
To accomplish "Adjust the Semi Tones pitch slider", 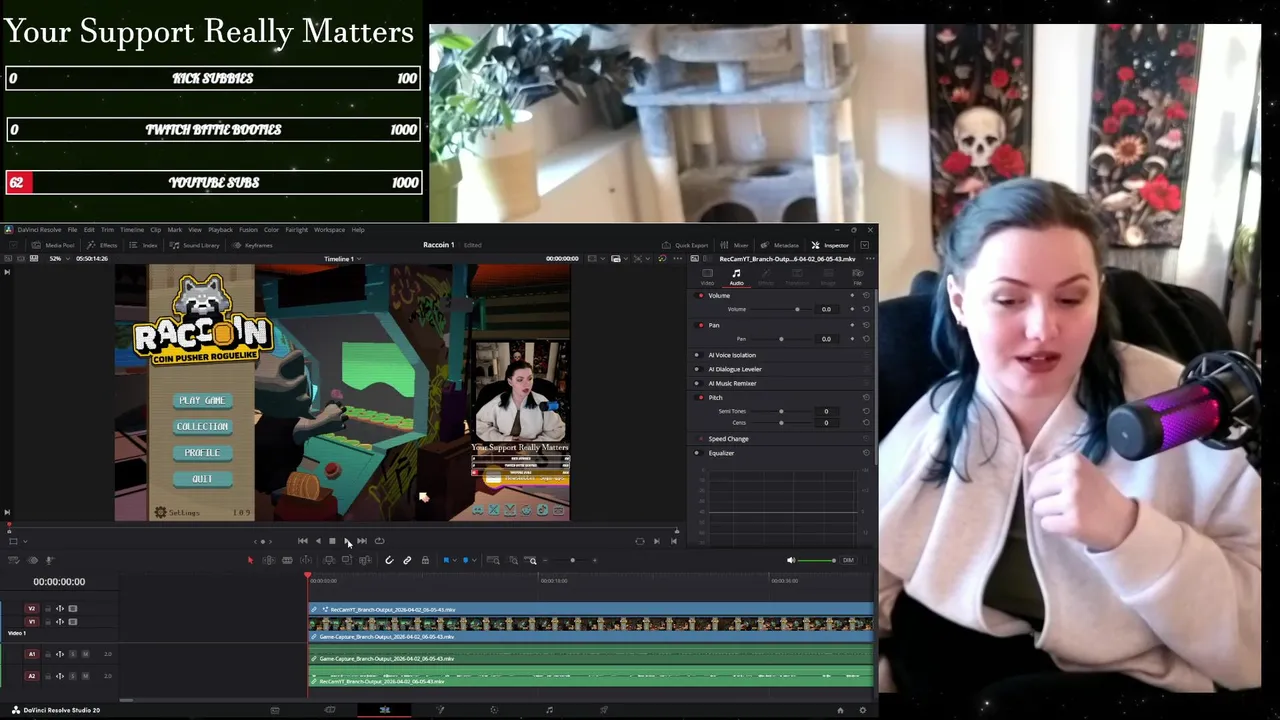I will click(x=781, y=411).
